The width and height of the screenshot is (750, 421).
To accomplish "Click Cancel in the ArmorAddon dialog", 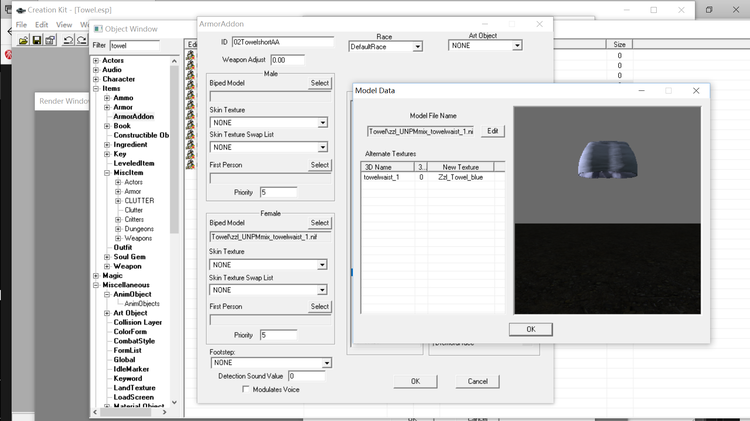I will (477, 381).
